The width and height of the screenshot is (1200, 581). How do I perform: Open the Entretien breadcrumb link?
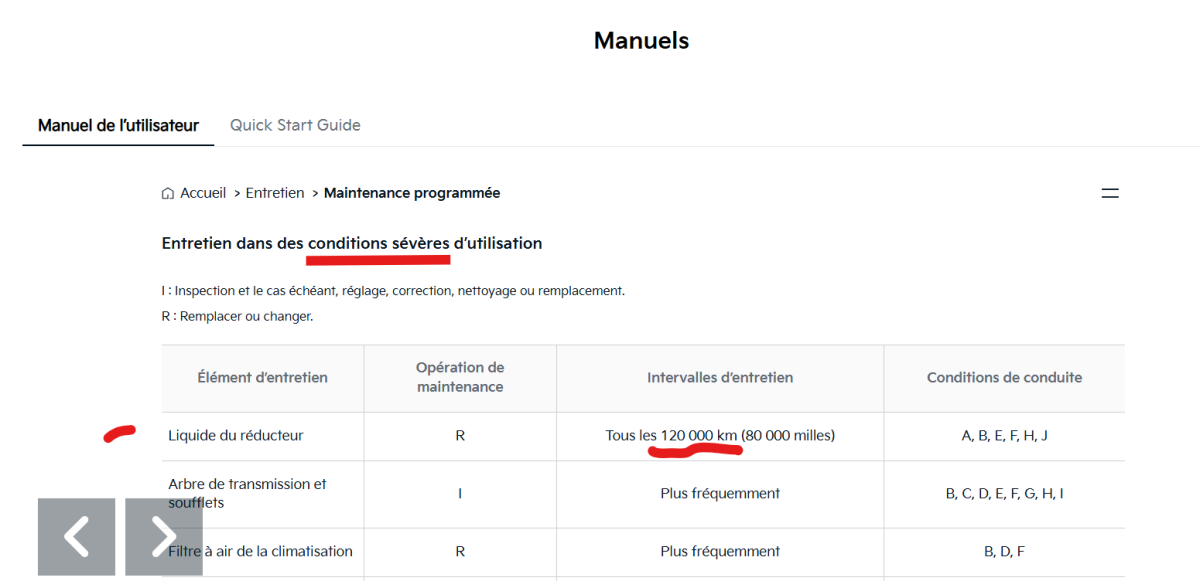(x=275, y=193)
